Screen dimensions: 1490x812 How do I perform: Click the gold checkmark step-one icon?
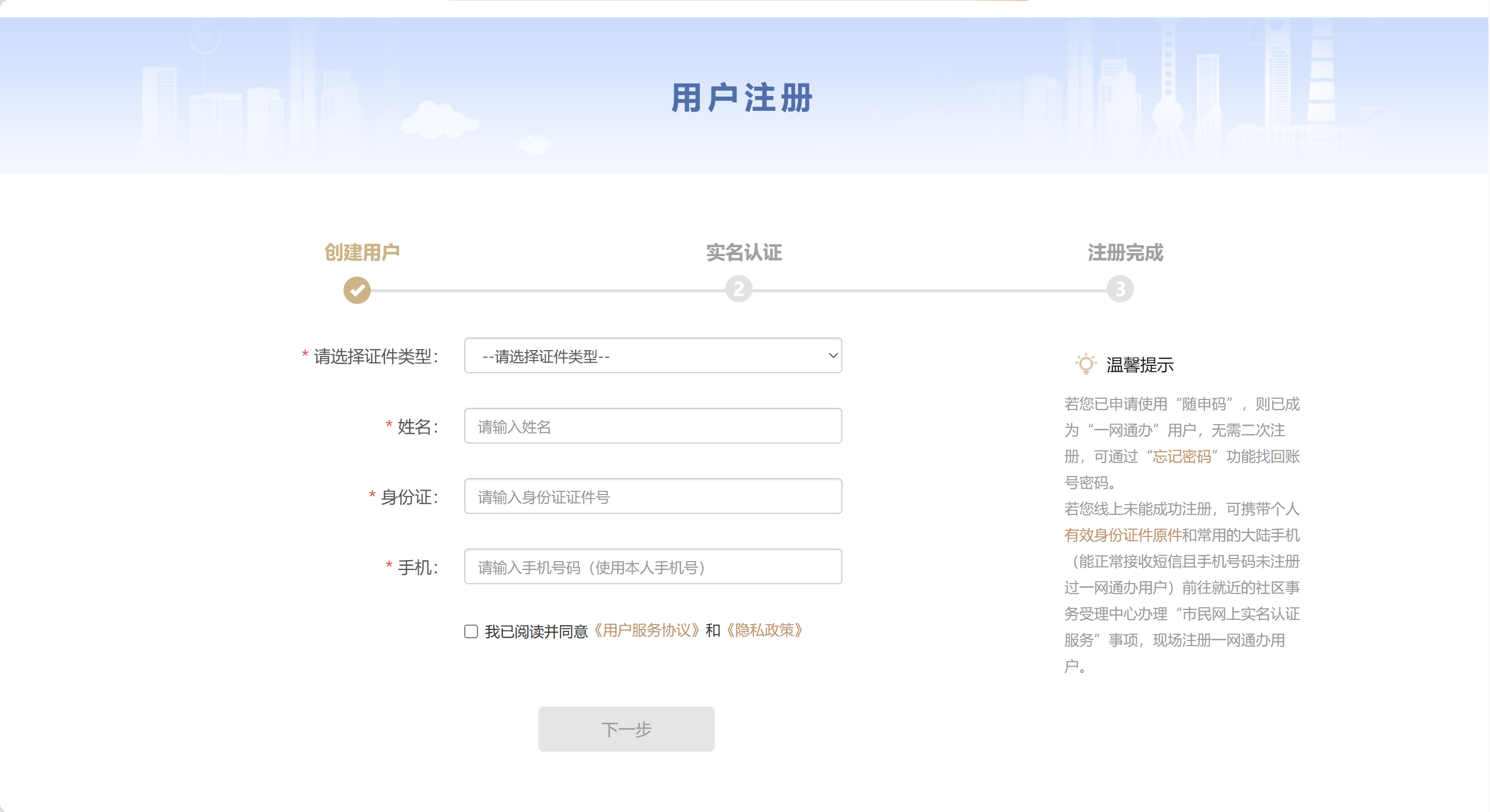tap(357, 290)
